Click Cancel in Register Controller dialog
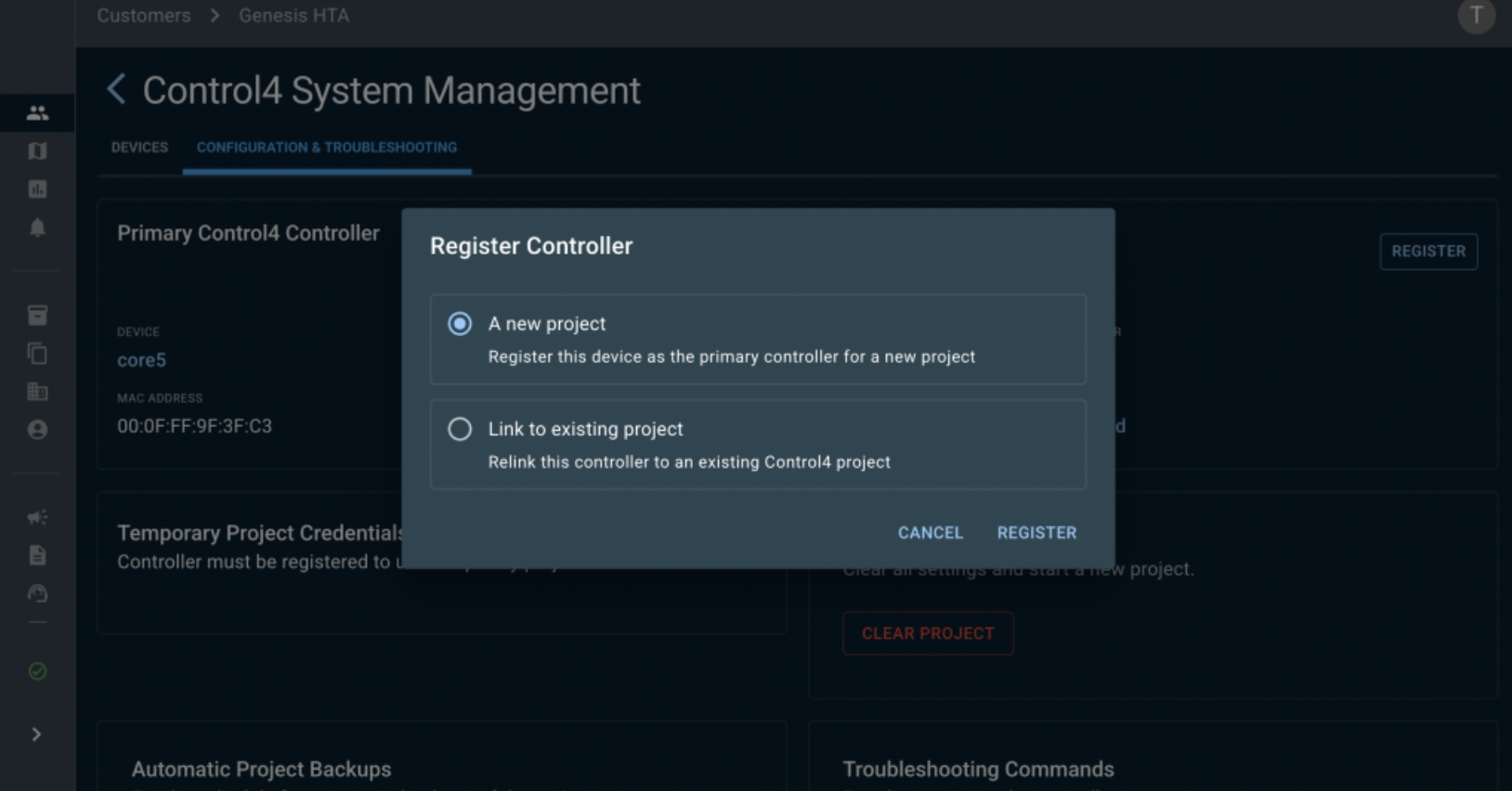The image size is (1512, 791). point(930,533)
